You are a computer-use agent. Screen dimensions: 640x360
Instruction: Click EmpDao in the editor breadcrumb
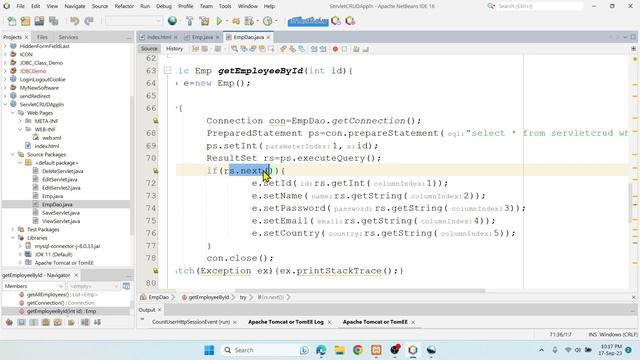tap(158, 297)
